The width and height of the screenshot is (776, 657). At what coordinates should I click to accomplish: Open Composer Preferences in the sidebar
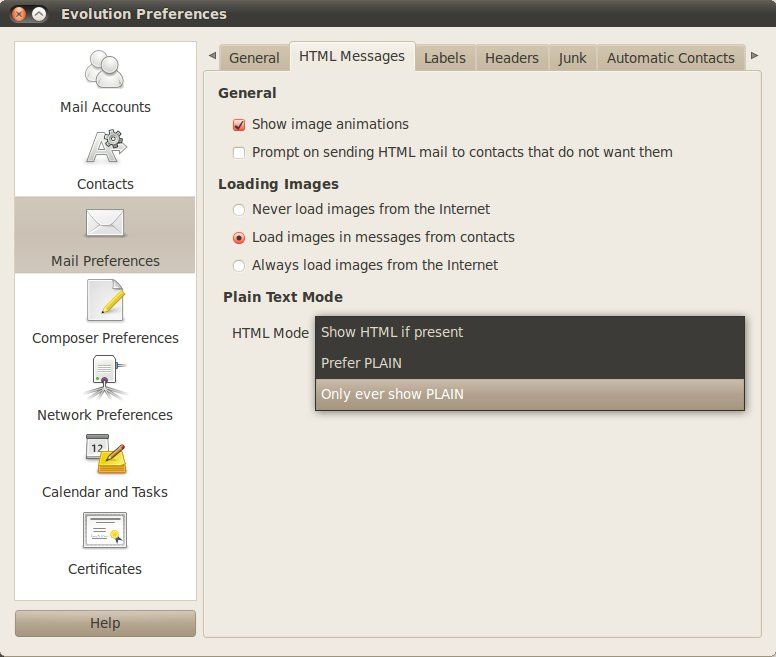coord(105,301)
